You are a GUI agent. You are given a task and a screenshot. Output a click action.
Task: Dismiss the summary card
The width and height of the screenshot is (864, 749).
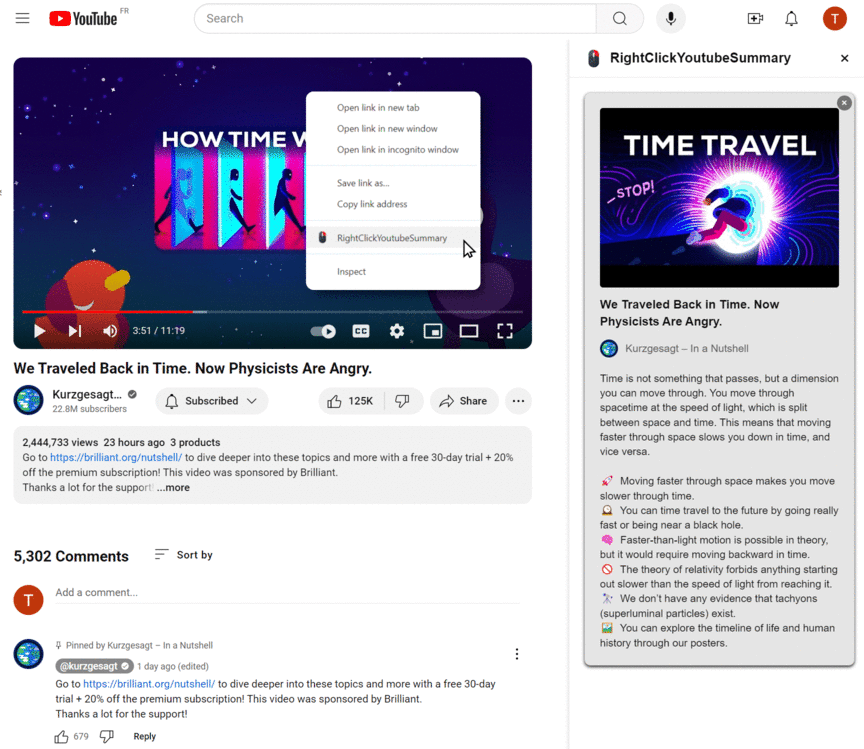pyautogui.click(x=844, y=103)
